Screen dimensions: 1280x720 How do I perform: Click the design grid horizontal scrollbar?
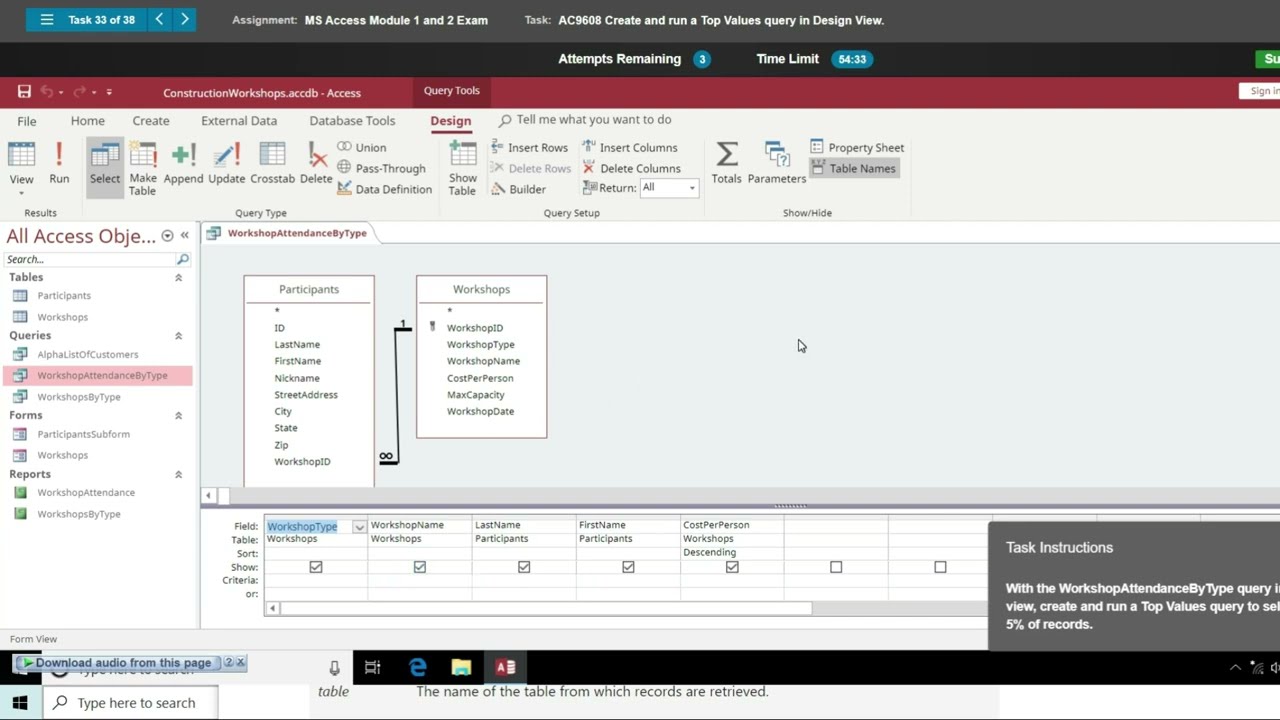coord(545,608)
